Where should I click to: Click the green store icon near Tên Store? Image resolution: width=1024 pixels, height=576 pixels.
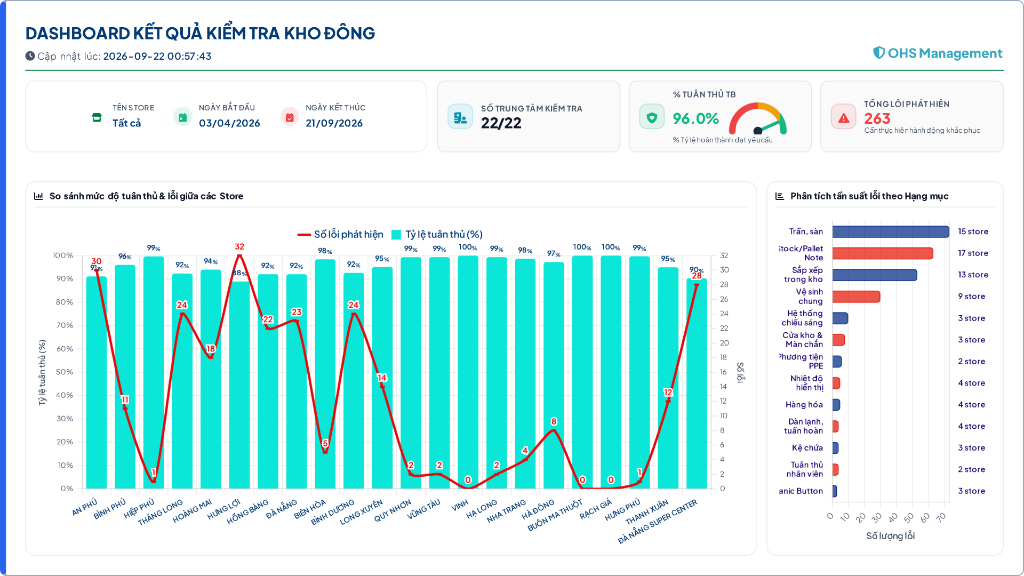tap(97, 118)
